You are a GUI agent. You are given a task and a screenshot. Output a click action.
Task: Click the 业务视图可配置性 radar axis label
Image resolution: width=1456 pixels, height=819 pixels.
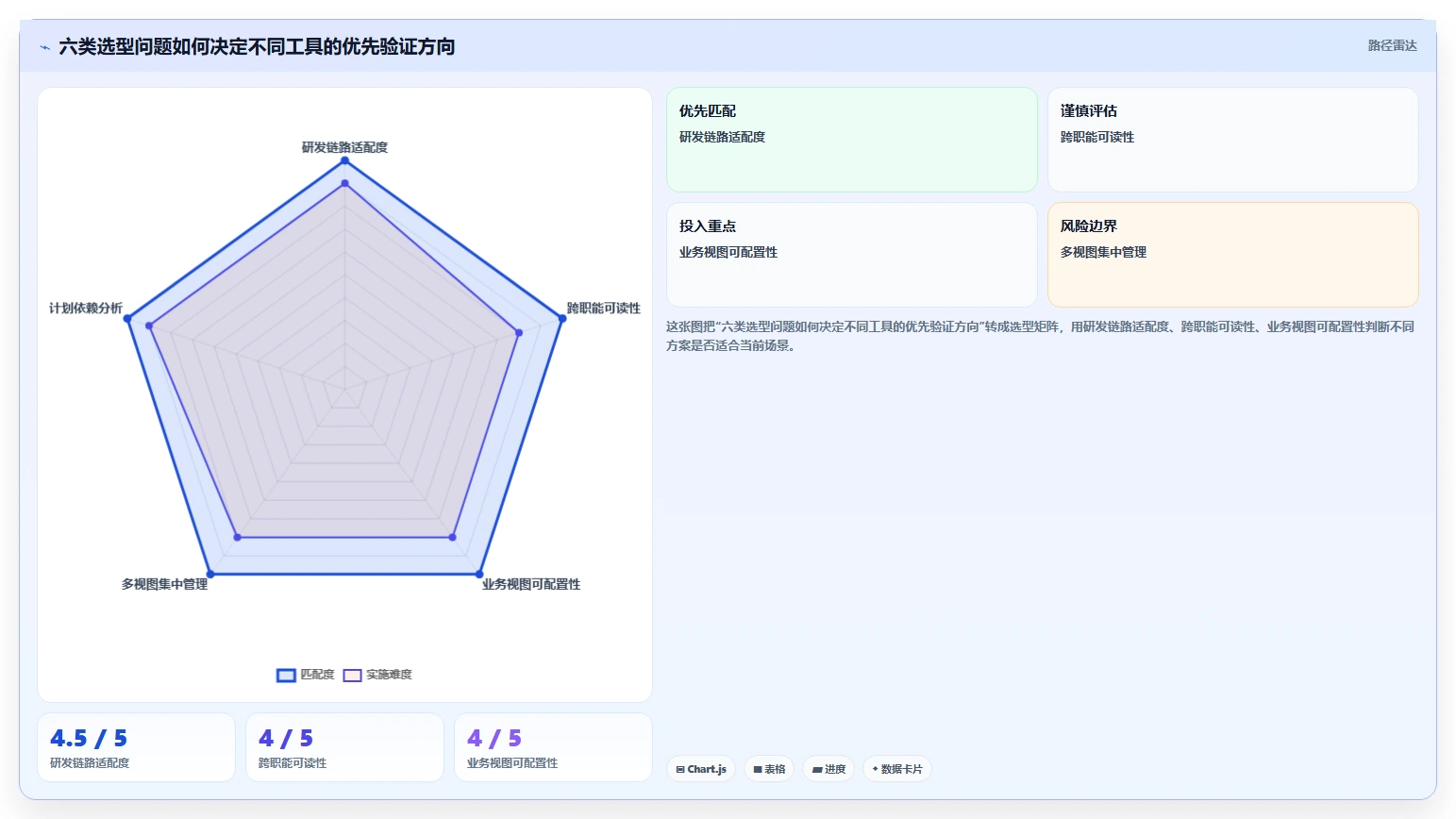531,584
